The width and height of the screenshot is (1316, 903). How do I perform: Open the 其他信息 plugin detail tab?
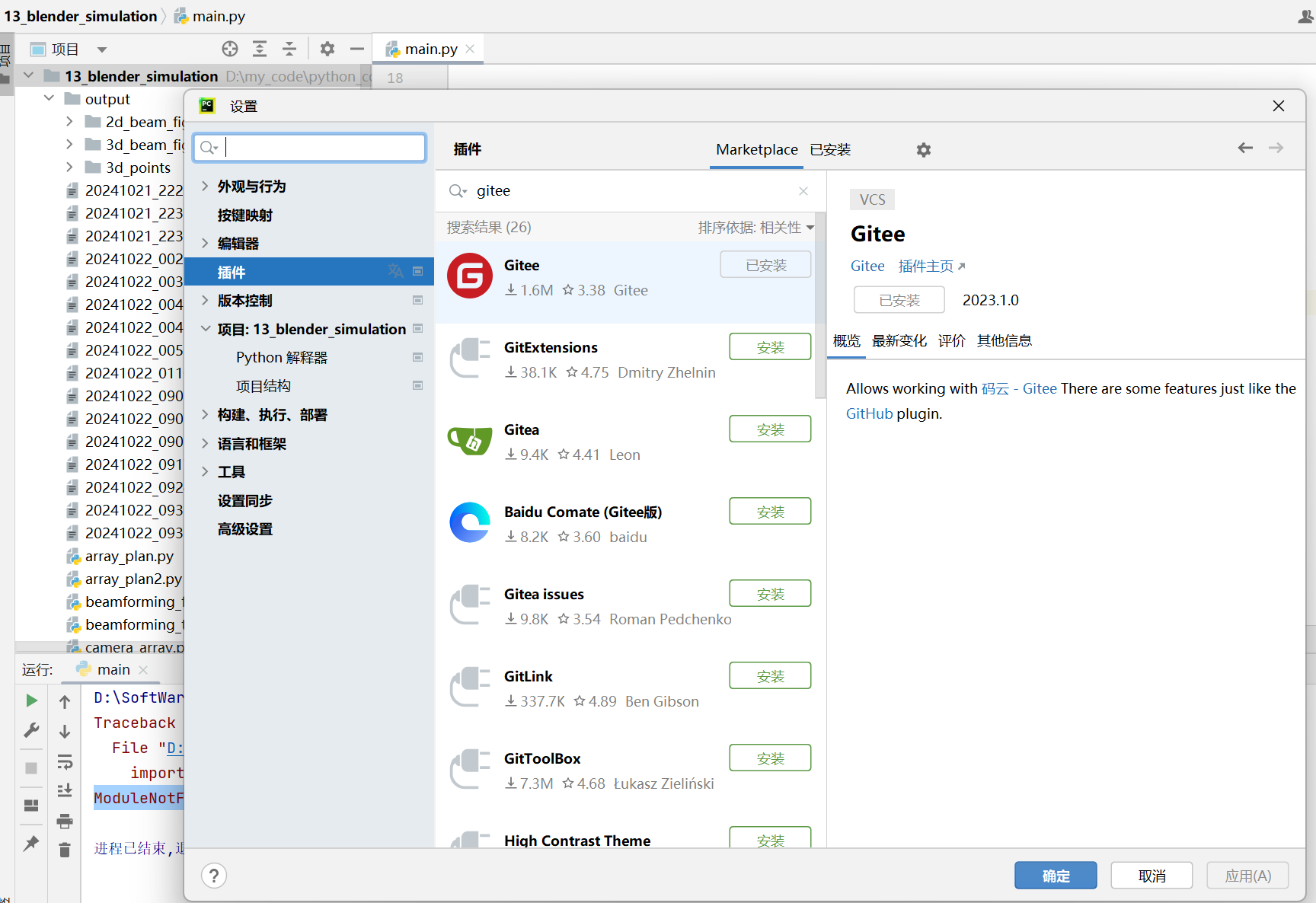[x=1005, y=341]
